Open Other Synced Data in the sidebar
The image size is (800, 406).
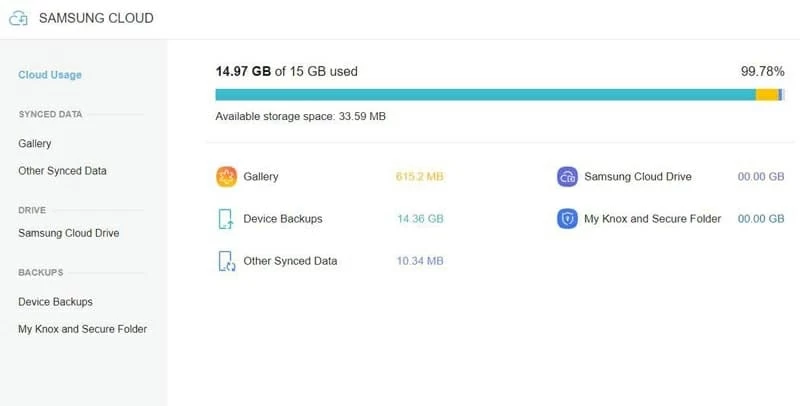[62, 171]
